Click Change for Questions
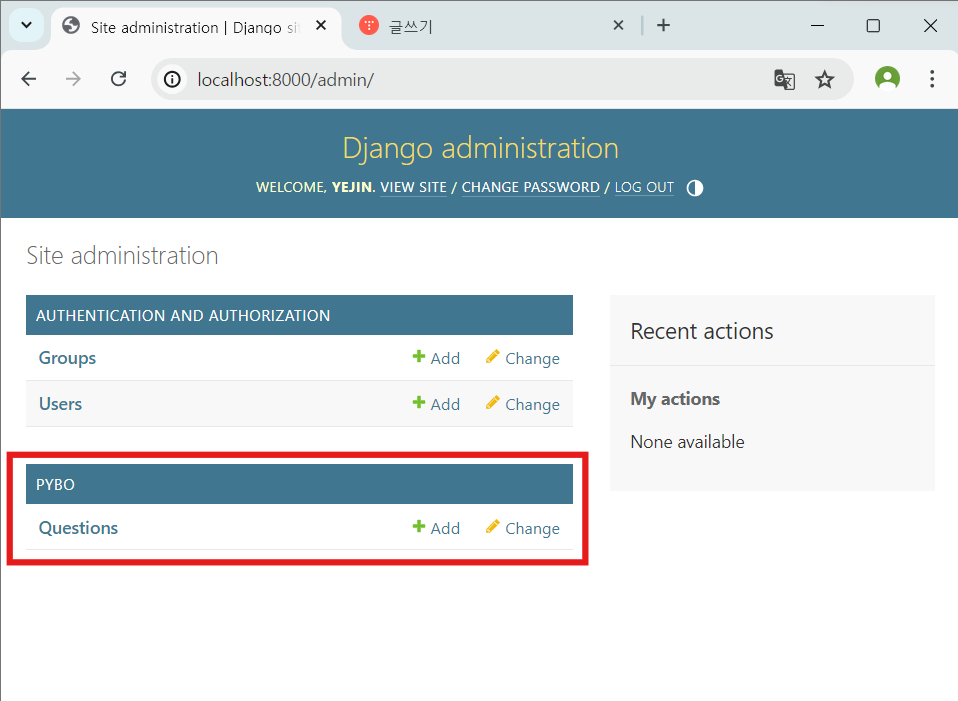 (523, 528)
